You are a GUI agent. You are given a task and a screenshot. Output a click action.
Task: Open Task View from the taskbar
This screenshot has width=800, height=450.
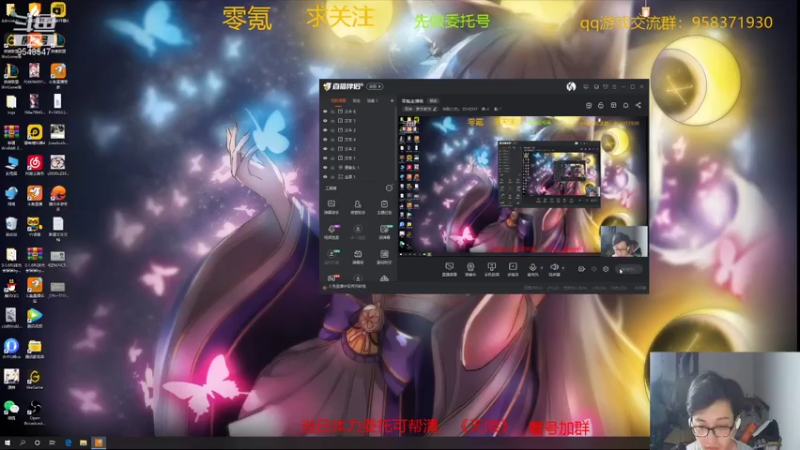pyautogui.click(x=52, y=442)
